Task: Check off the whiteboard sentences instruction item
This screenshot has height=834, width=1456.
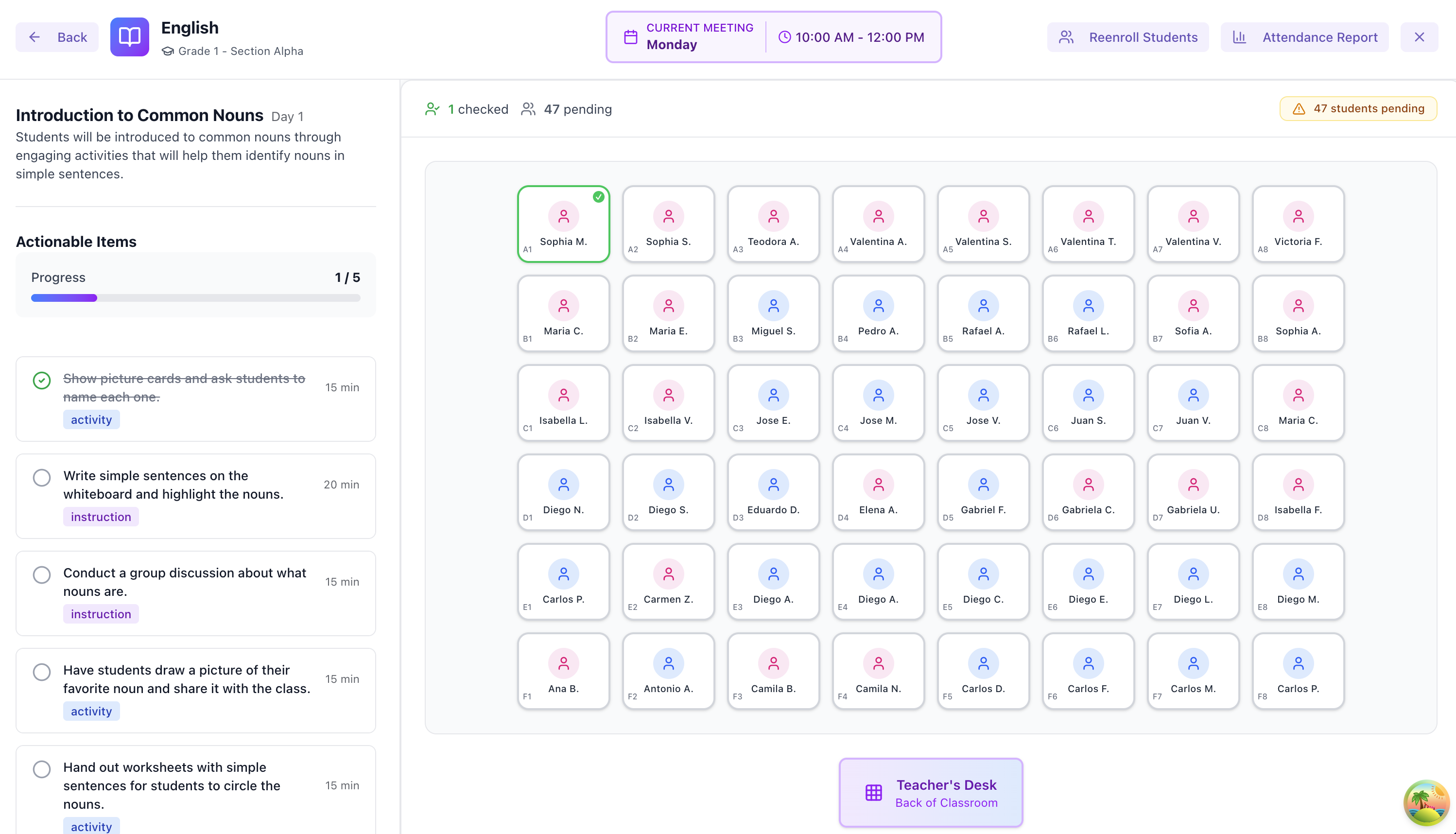Action: [41, 477]
